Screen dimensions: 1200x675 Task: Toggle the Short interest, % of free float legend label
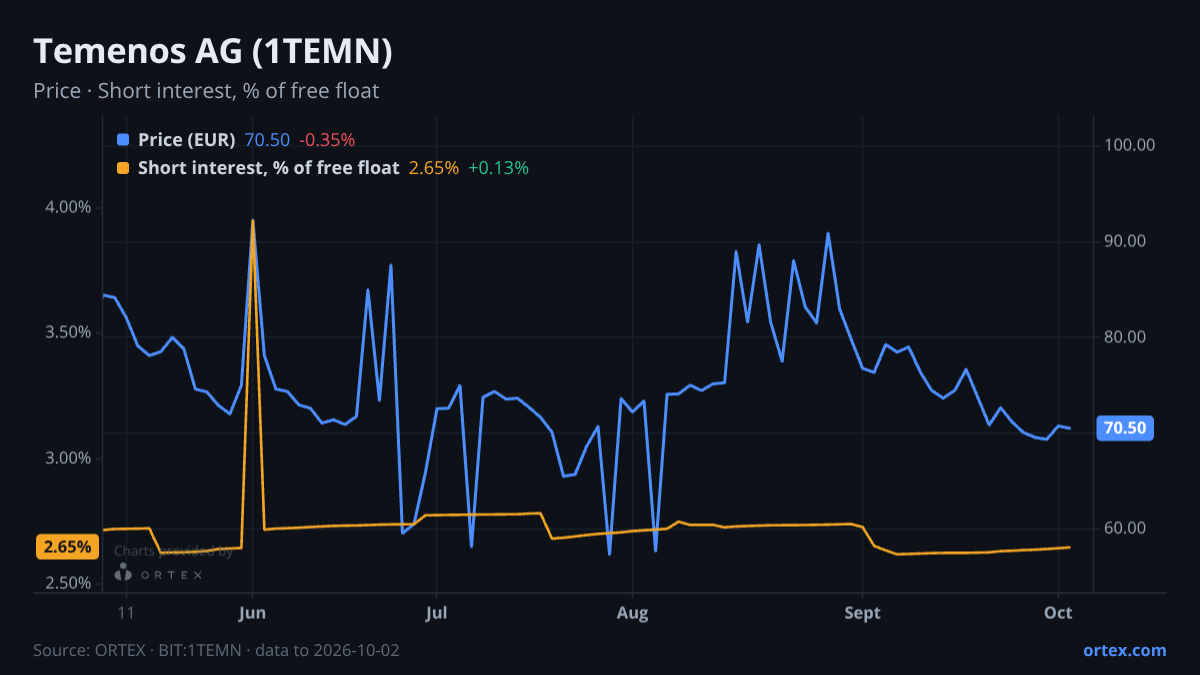pyautogui.click(x=269, y=168)
